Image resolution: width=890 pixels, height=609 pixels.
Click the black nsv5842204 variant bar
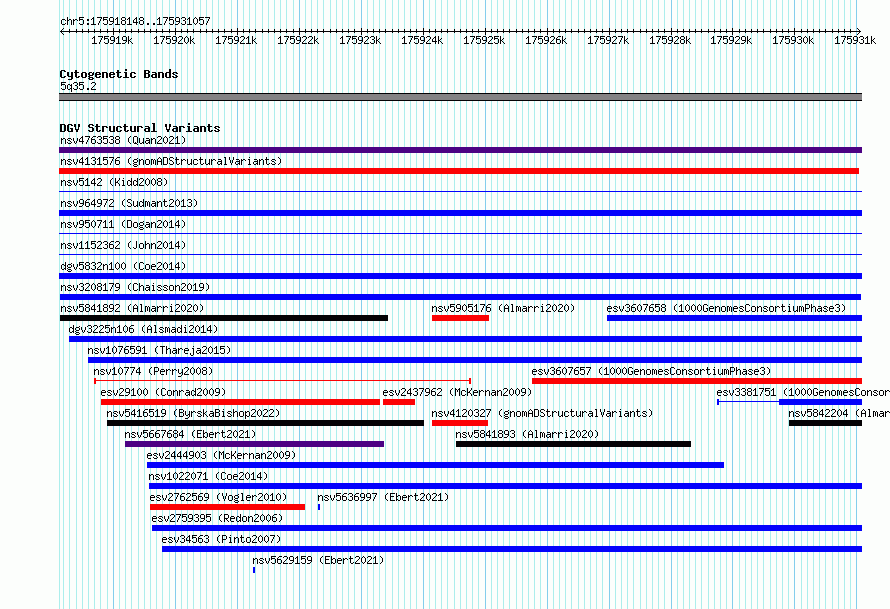point(825,423)
